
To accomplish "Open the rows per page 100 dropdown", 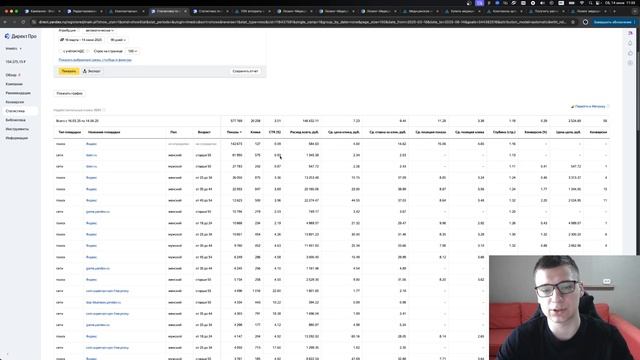I will (133, 51).
